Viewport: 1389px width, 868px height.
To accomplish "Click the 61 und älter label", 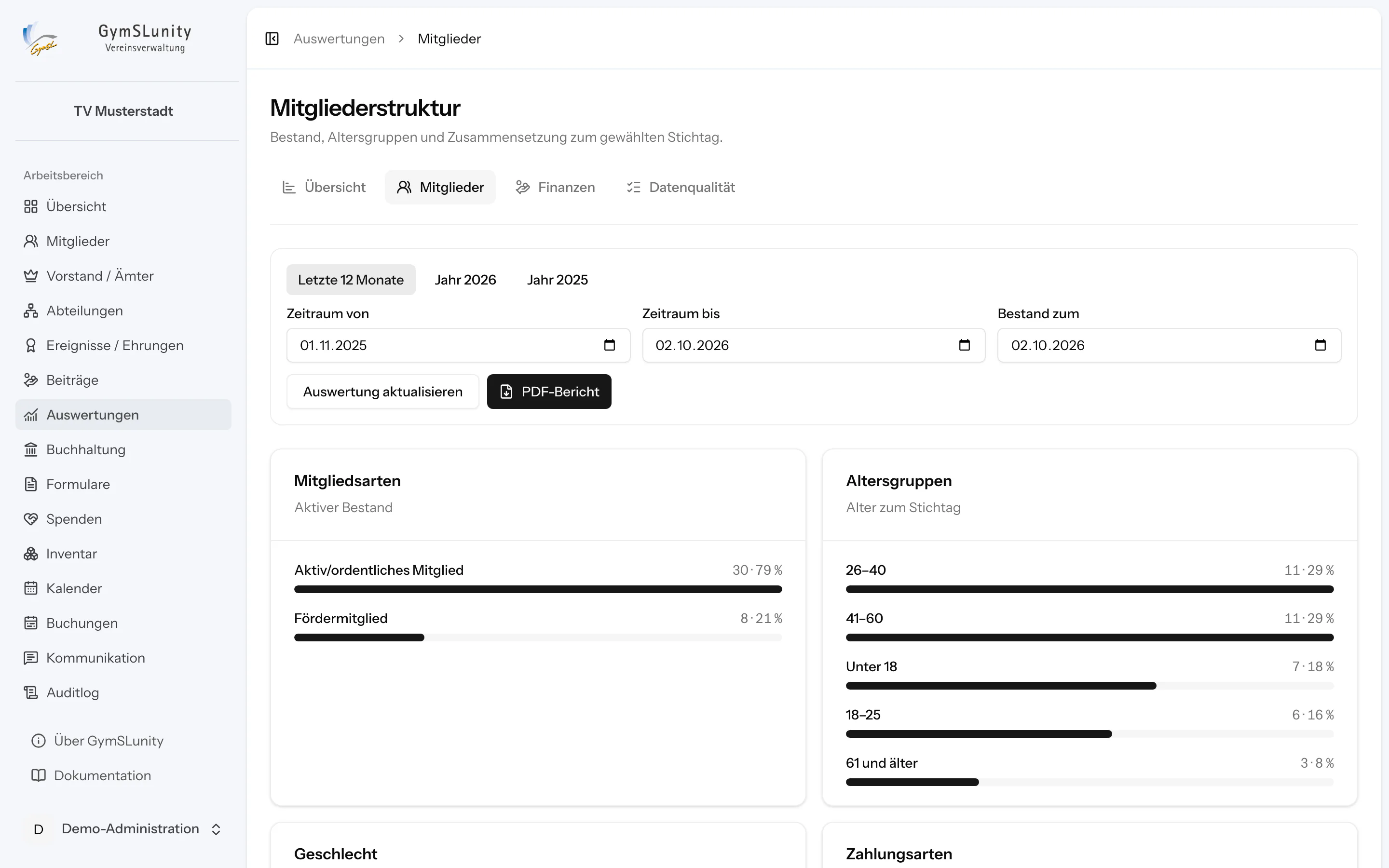I will [882, 763].
